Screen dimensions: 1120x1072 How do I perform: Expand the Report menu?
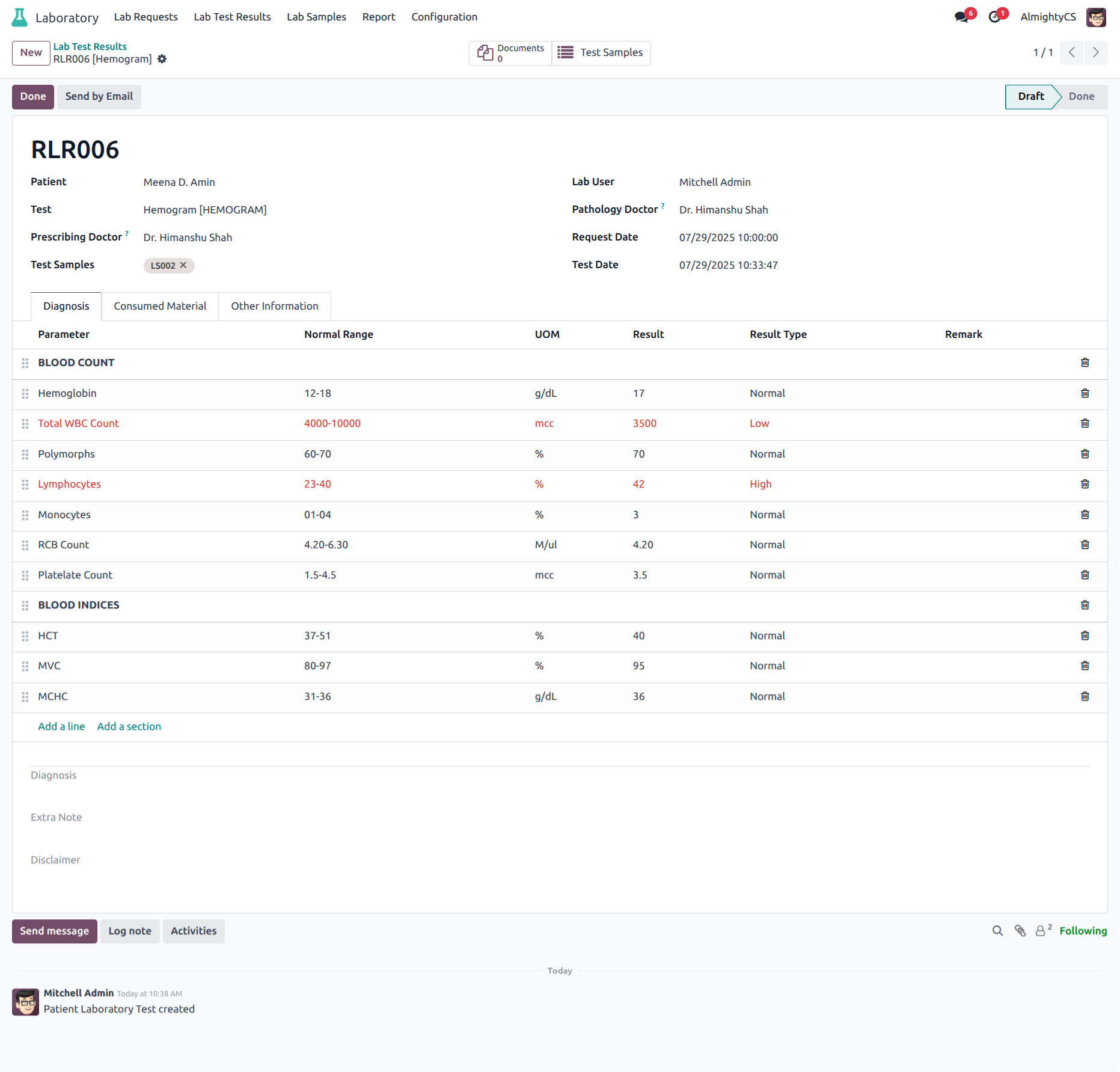[378, 17]
